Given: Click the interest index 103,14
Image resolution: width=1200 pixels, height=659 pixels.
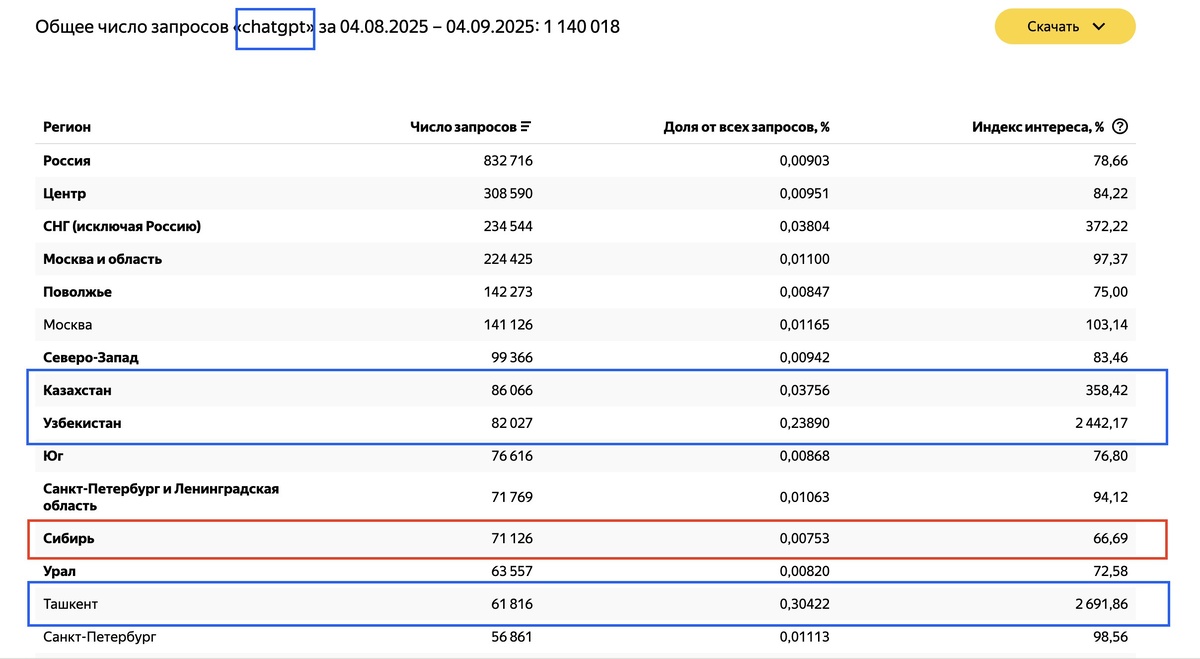Looking at the screenshot, I should click(x=1107, y=325).
